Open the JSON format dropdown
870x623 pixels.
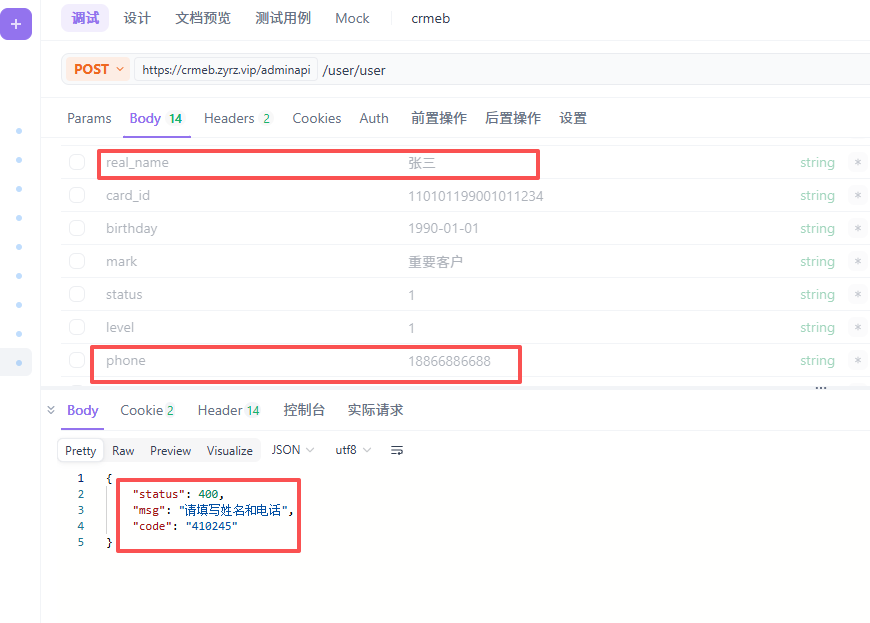292,450
